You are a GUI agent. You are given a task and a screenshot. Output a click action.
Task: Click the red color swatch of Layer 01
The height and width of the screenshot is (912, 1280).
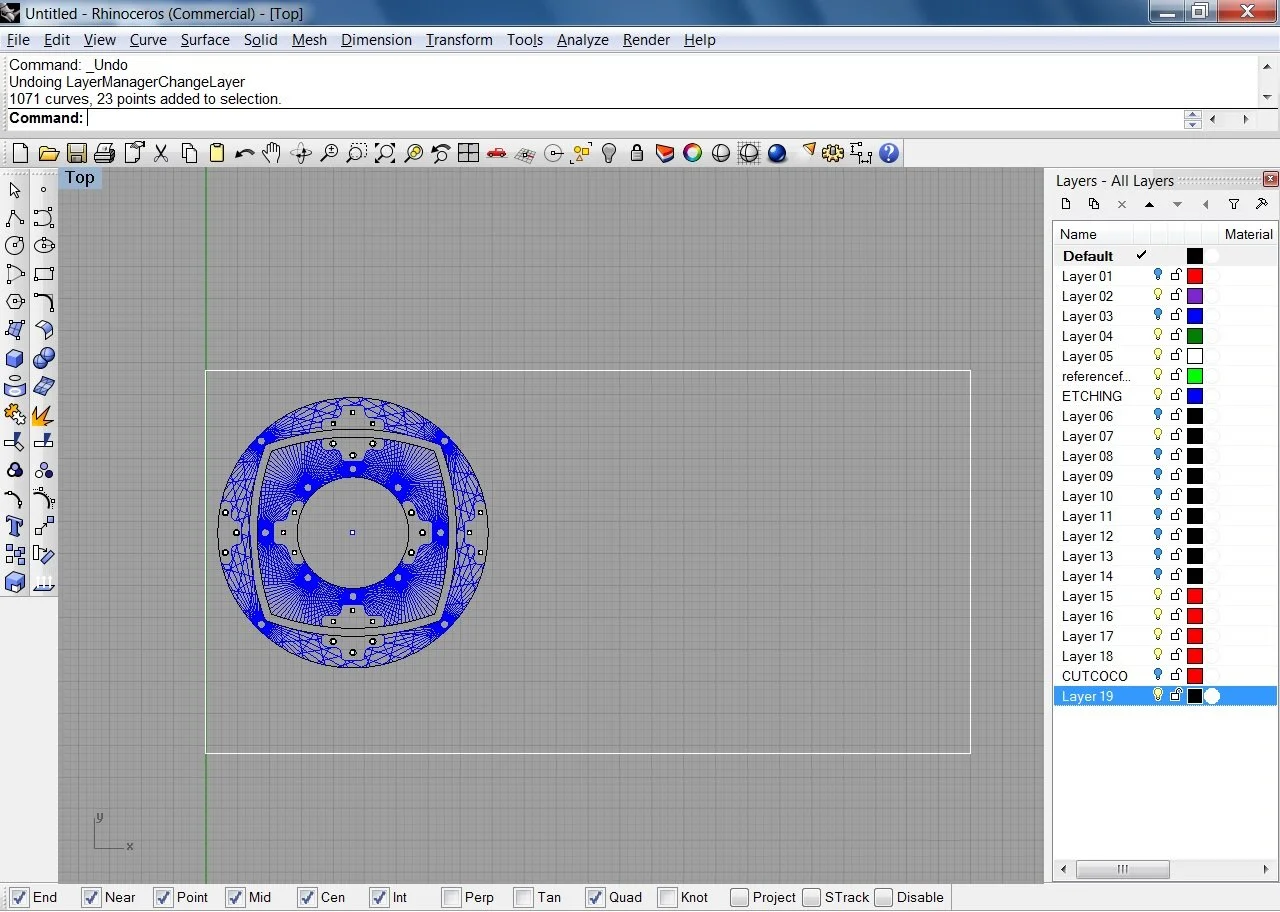(x=1195, y=276)
